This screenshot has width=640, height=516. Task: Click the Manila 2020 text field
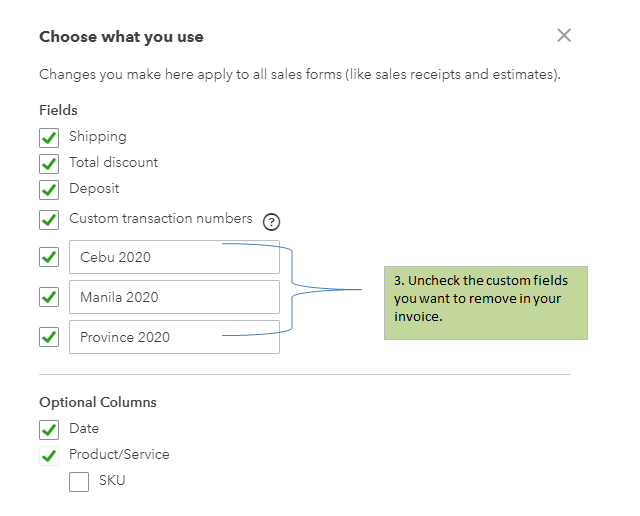[174, 297]
